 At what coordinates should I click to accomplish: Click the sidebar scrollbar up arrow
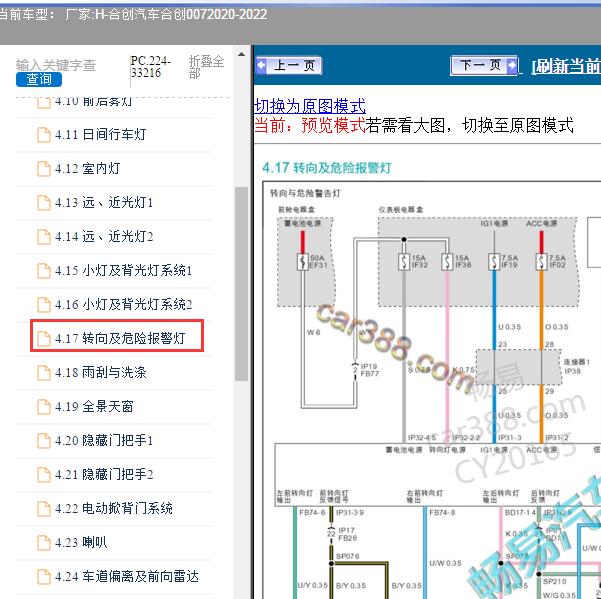[241, 54]
